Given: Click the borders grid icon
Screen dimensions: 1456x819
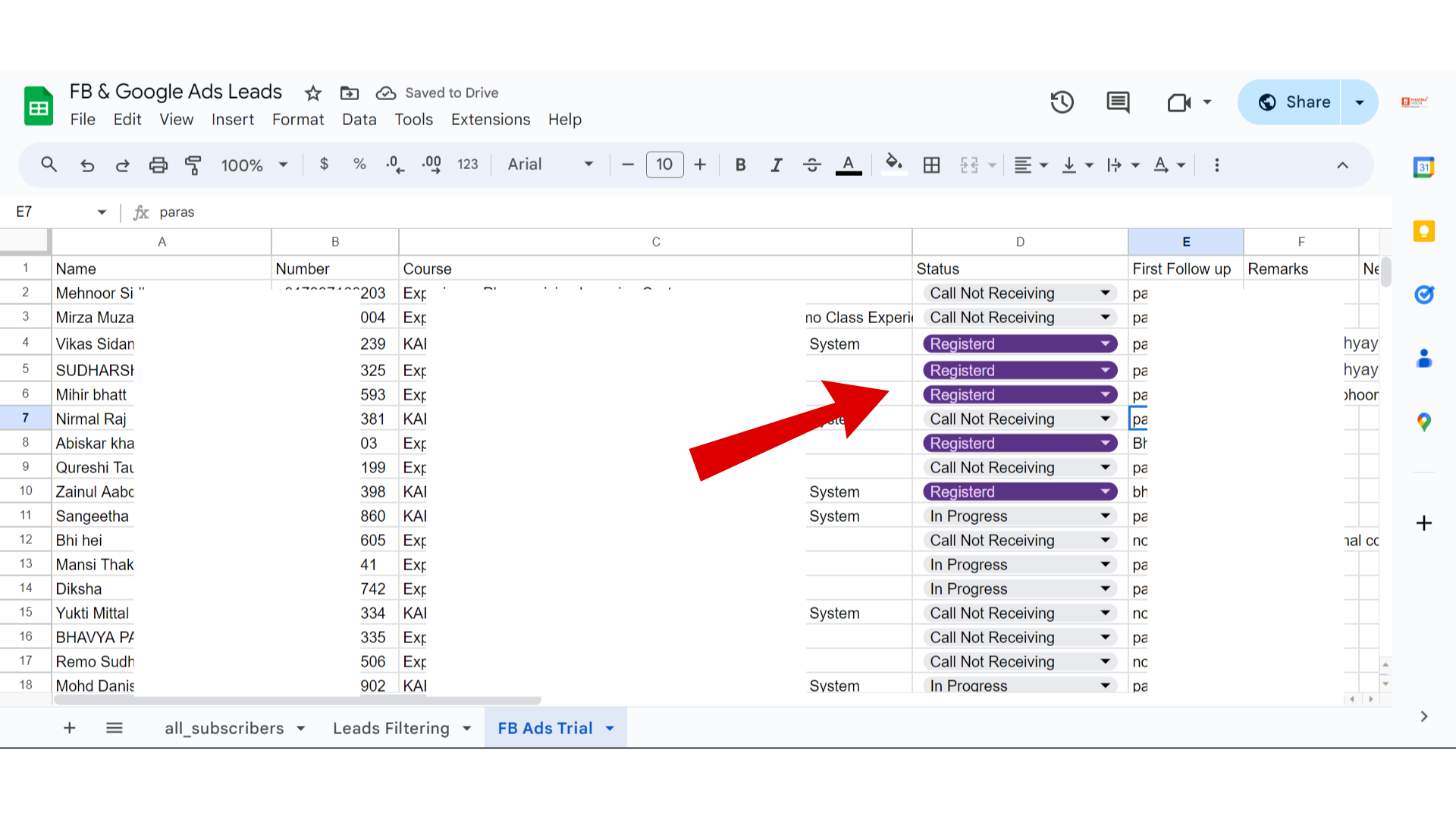Looking at the screenshot, I should pos(931,165).
